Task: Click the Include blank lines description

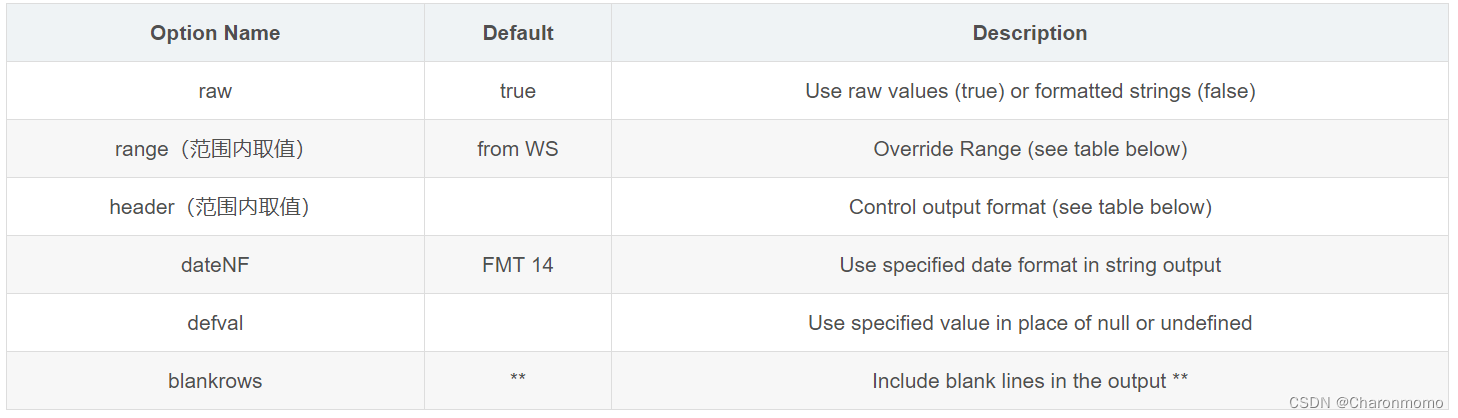Action: 1030,381
